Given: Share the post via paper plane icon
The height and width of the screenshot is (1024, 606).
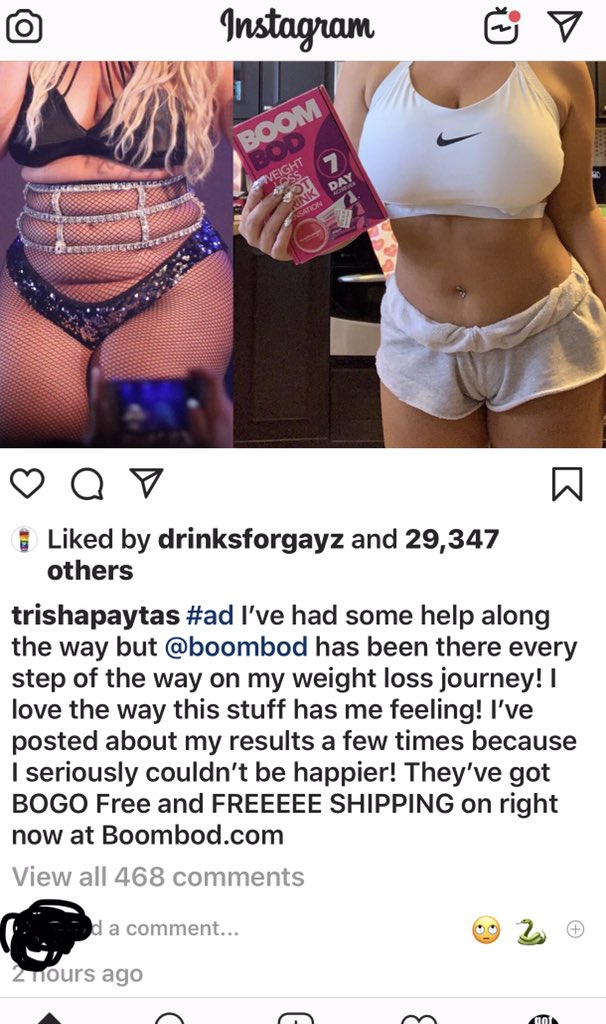Looking at the screenshot, I should point(146,483).
